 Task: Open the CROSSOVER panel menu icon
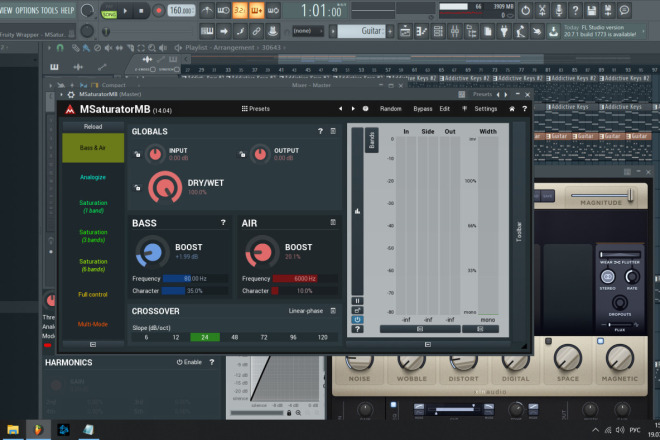coord(333,311)
